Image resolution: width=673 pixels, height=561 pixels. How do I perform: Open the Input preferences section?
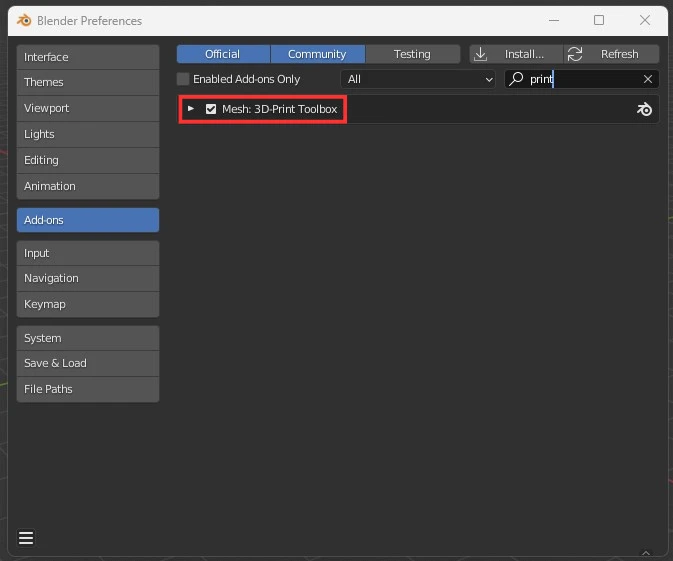[88, 253]
